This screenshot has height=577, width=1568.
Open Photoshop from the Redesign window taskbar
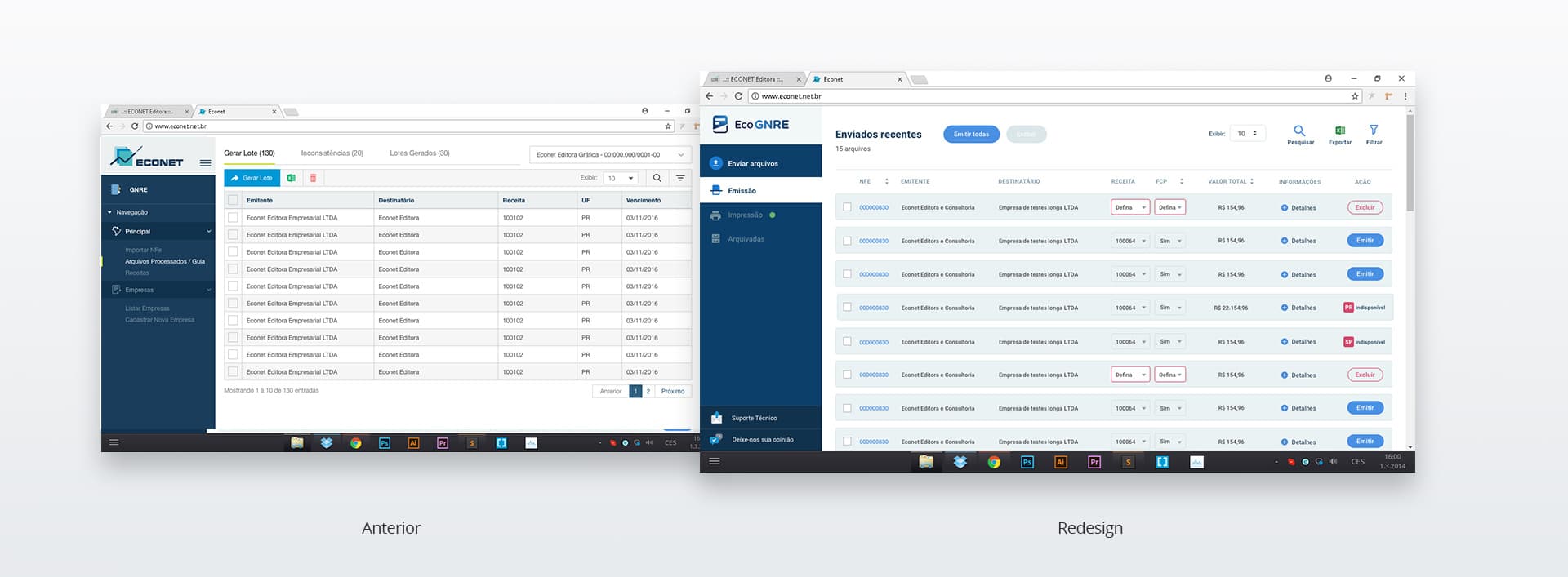point(1027,462)
